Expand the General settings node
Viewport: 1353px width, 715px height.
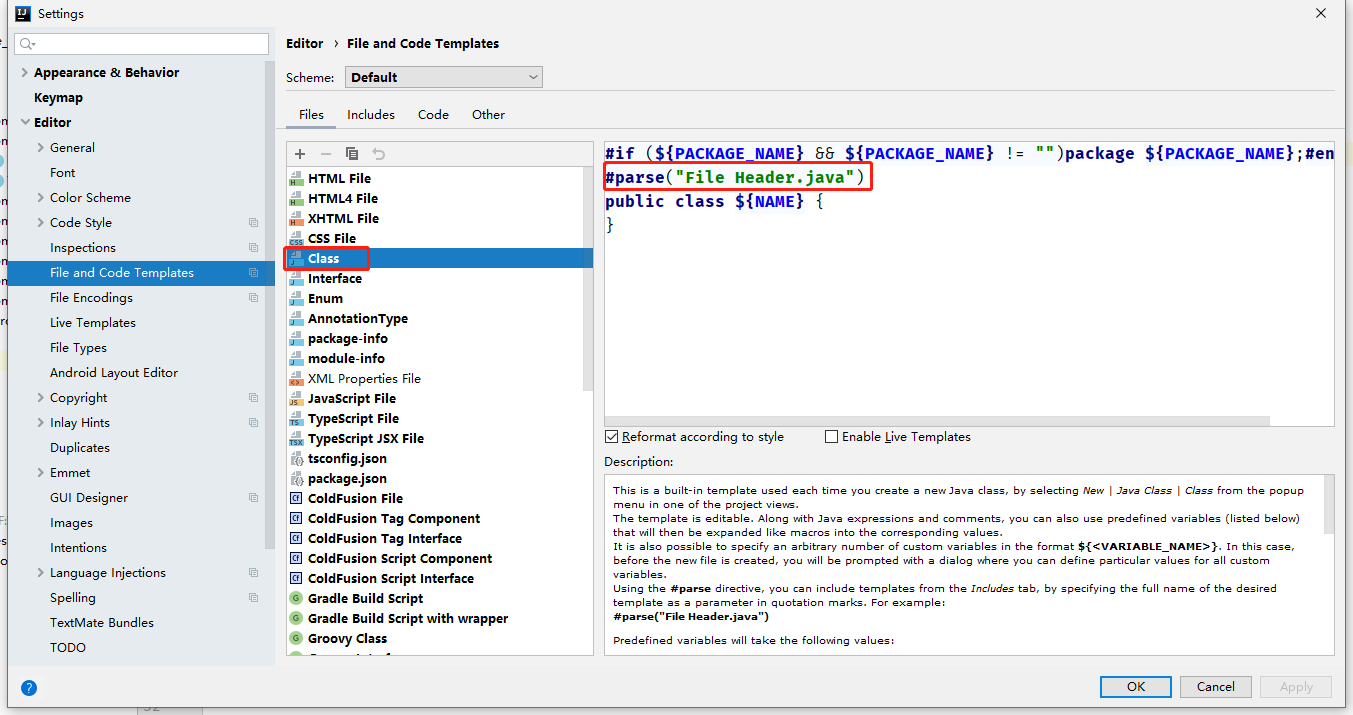tap(41, 148)
